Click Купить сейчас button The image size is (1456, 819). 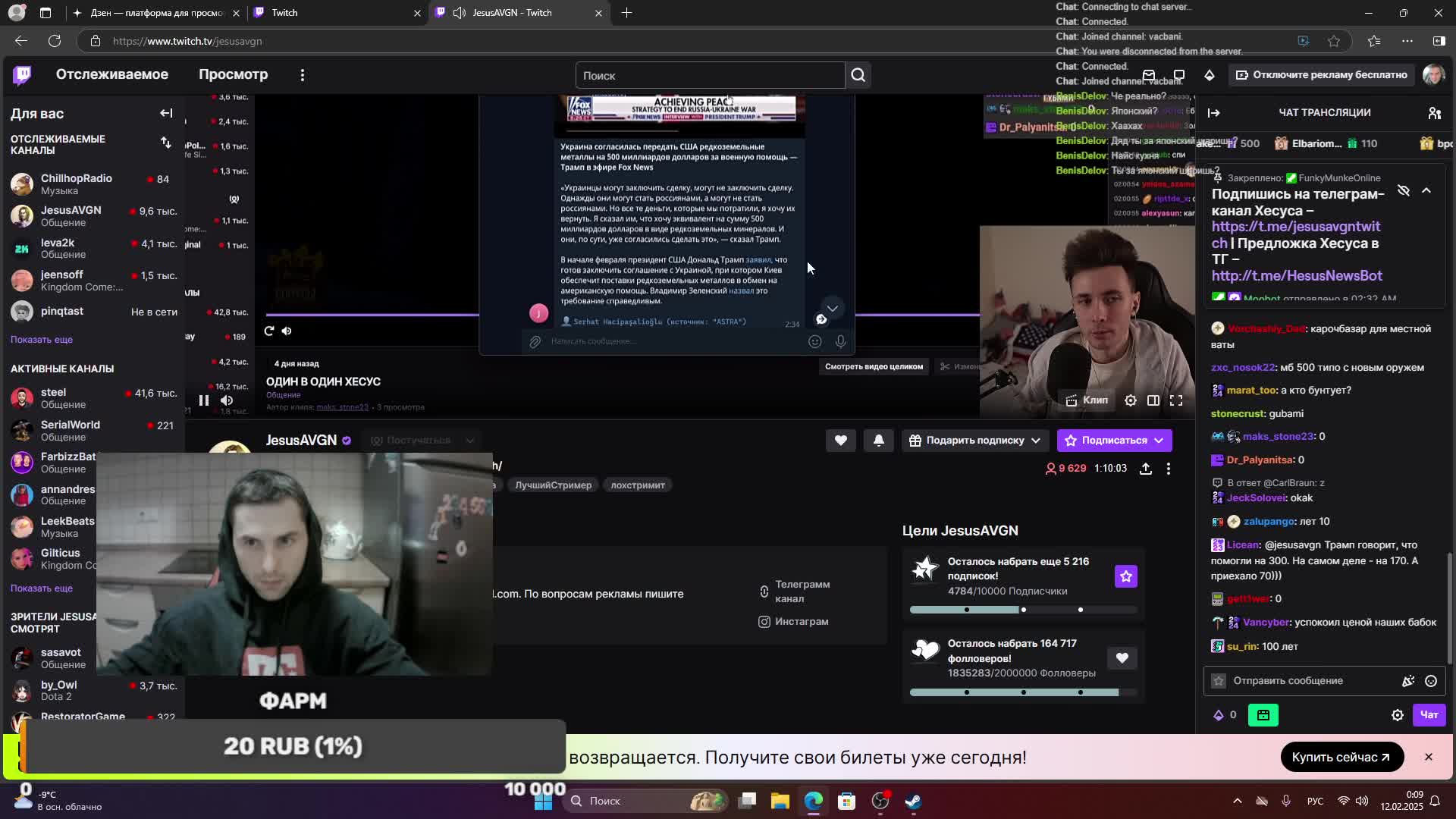point(1341,757)
